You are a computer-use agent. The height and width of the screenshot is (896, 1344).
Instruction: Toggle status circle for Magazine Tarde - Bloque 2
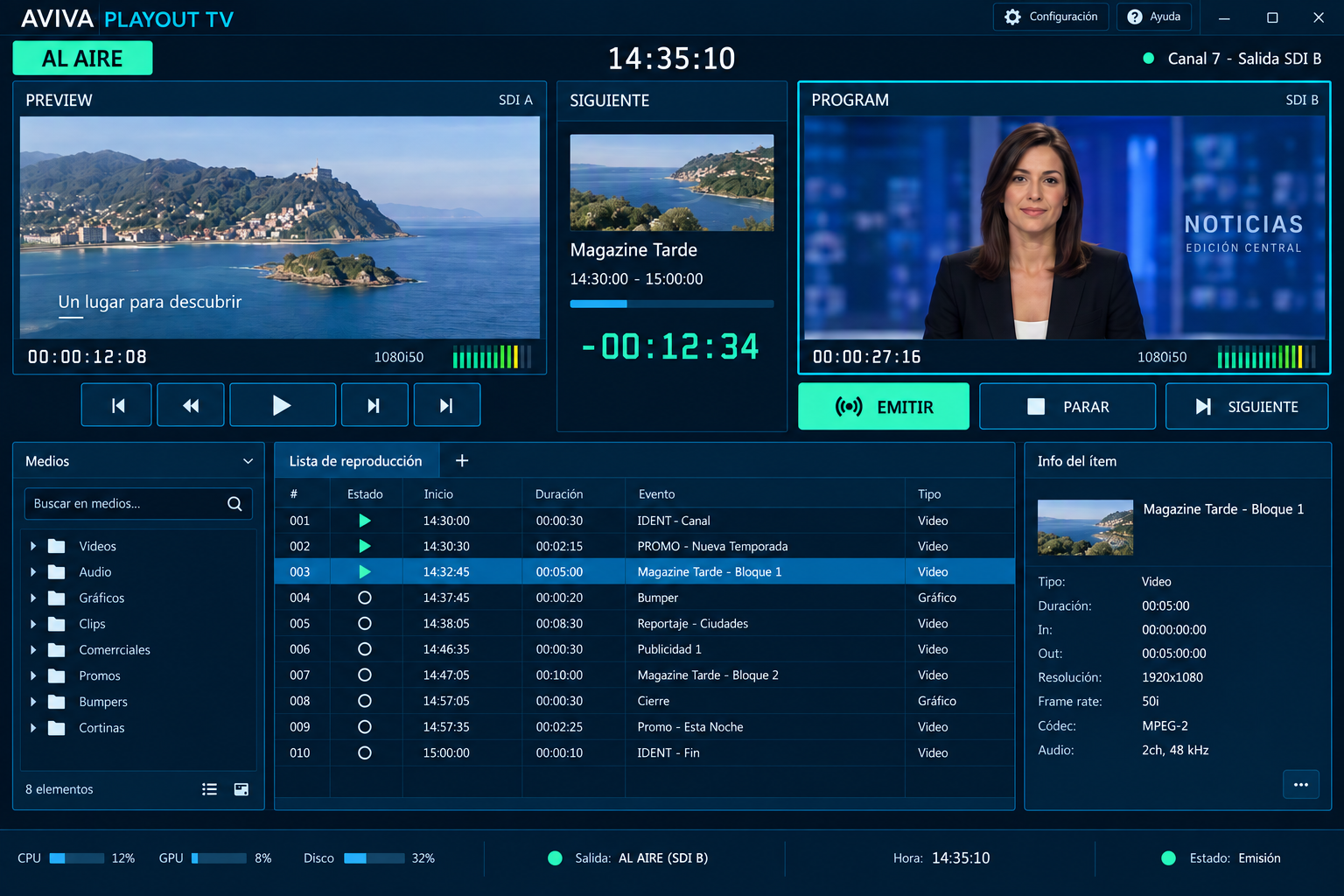(x=365, y=675)
